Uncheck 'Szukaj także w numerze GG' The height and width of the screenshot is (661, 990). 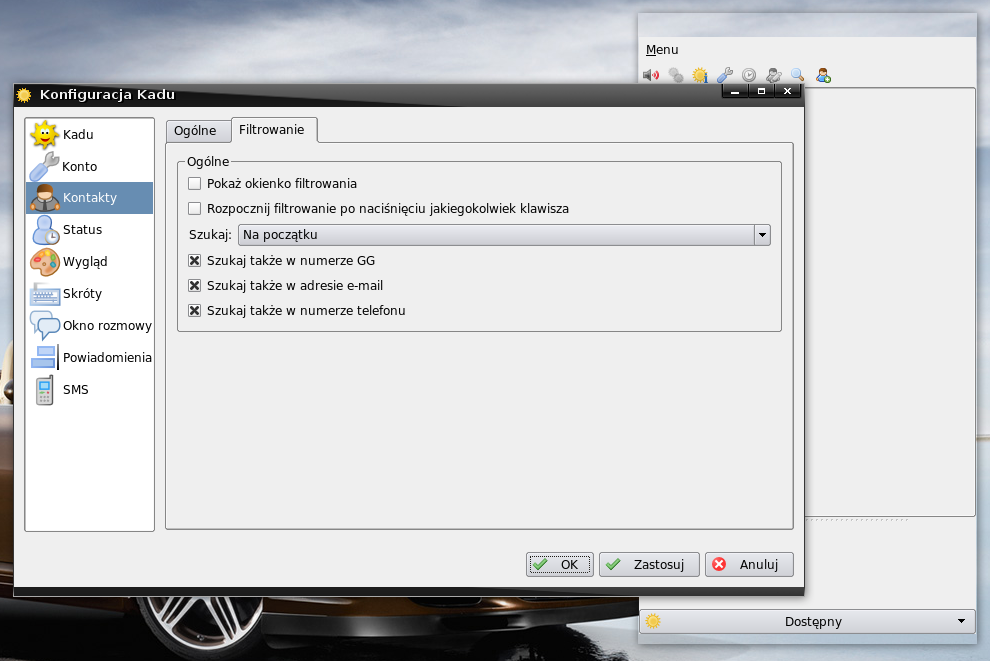[194, 260]
